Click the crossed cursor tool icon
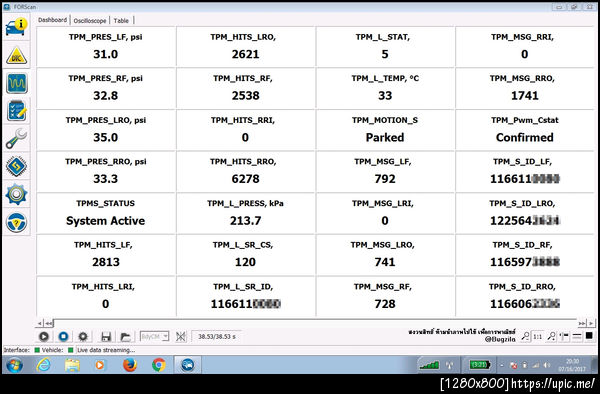Image resolution: width=600 pixels, height=394 pixels. point(181,337)
